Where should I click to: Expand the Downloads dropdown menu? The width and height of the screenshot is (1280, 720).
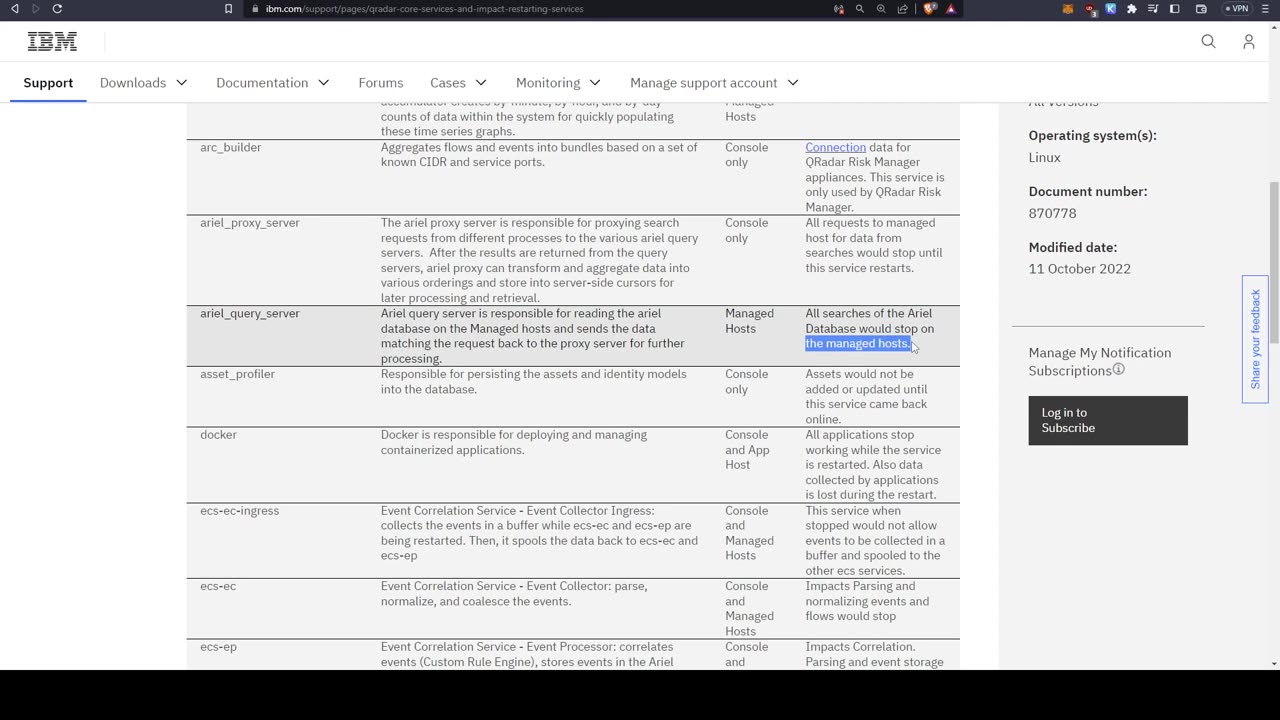143,83
